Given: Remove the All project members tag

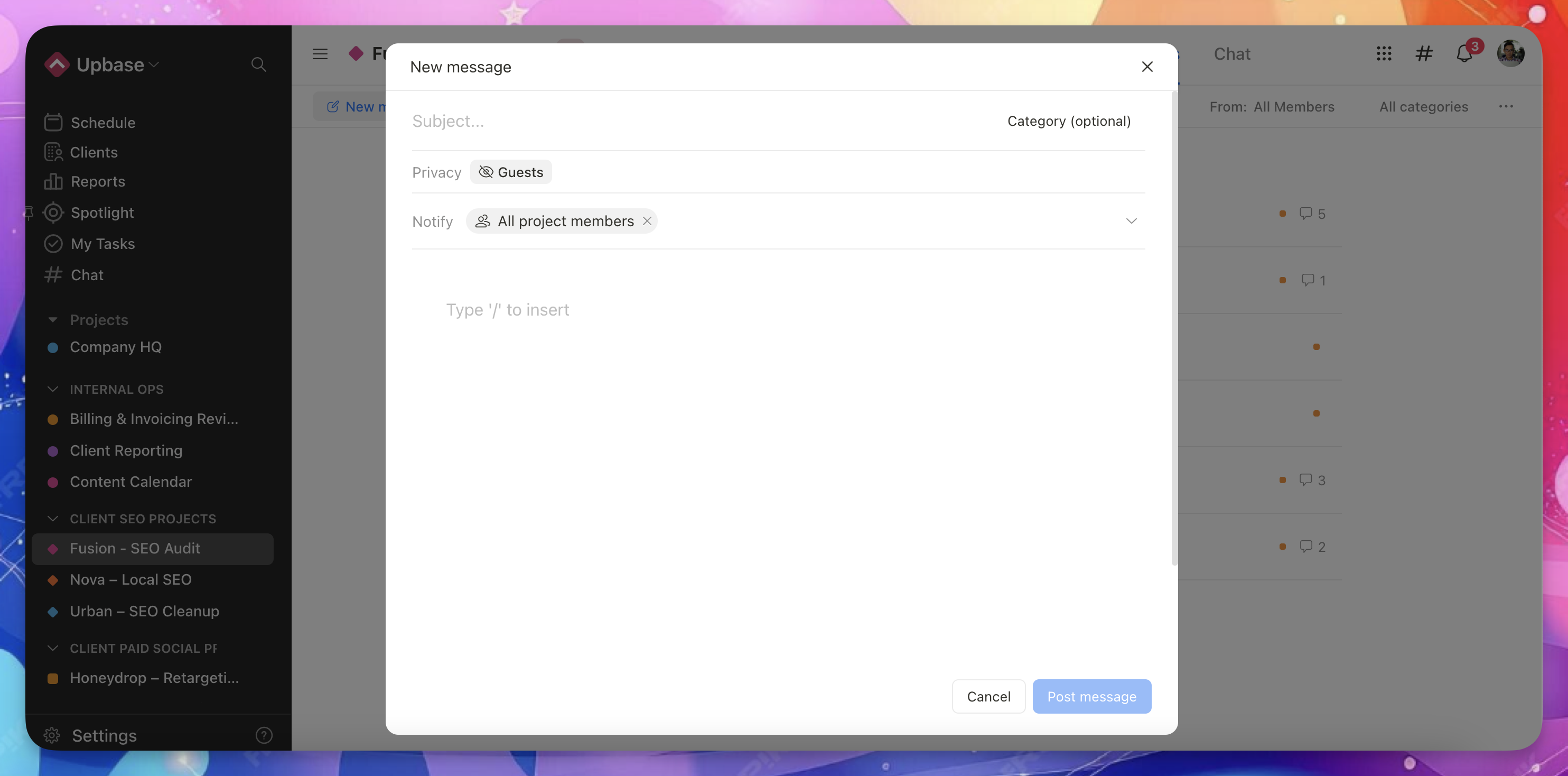Looking at the screenshot, I should [x=647, y=221].
